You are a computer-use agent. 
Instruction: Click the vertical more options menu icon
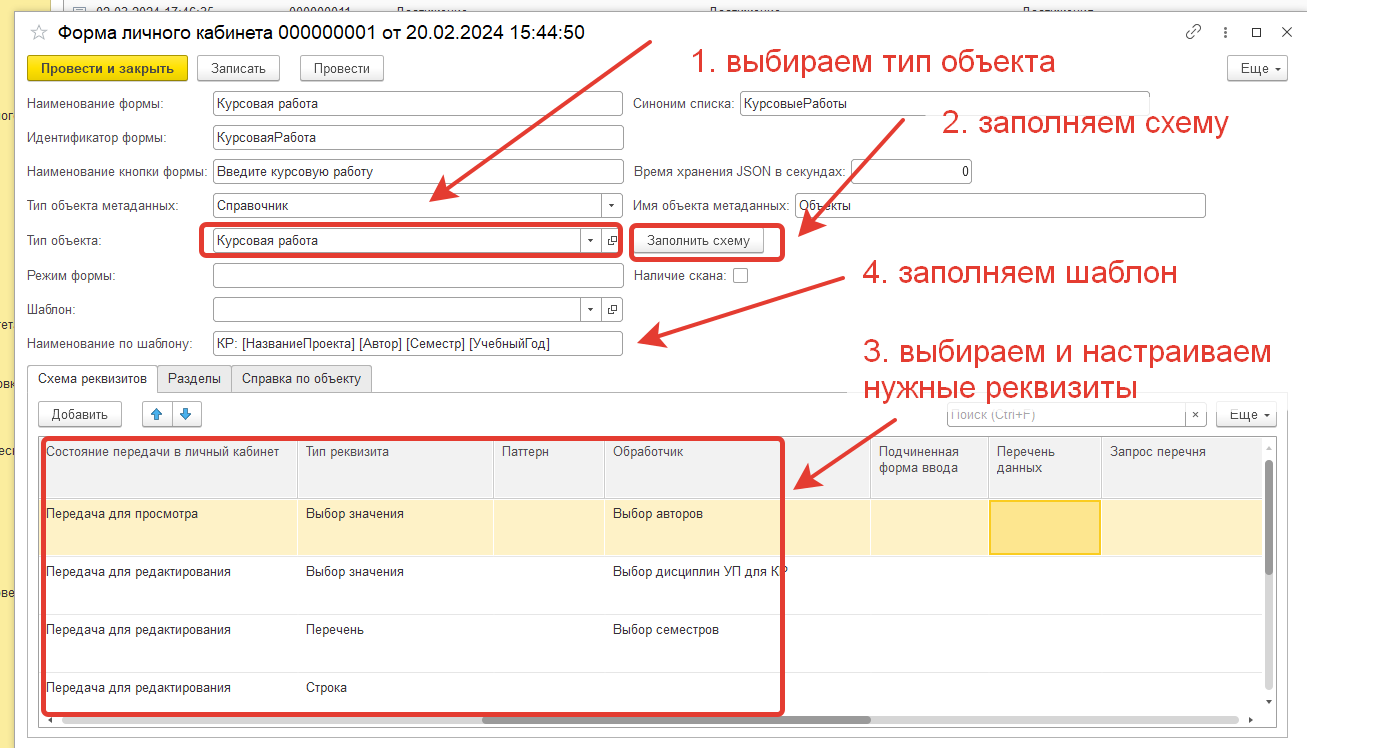point(1225,32)
